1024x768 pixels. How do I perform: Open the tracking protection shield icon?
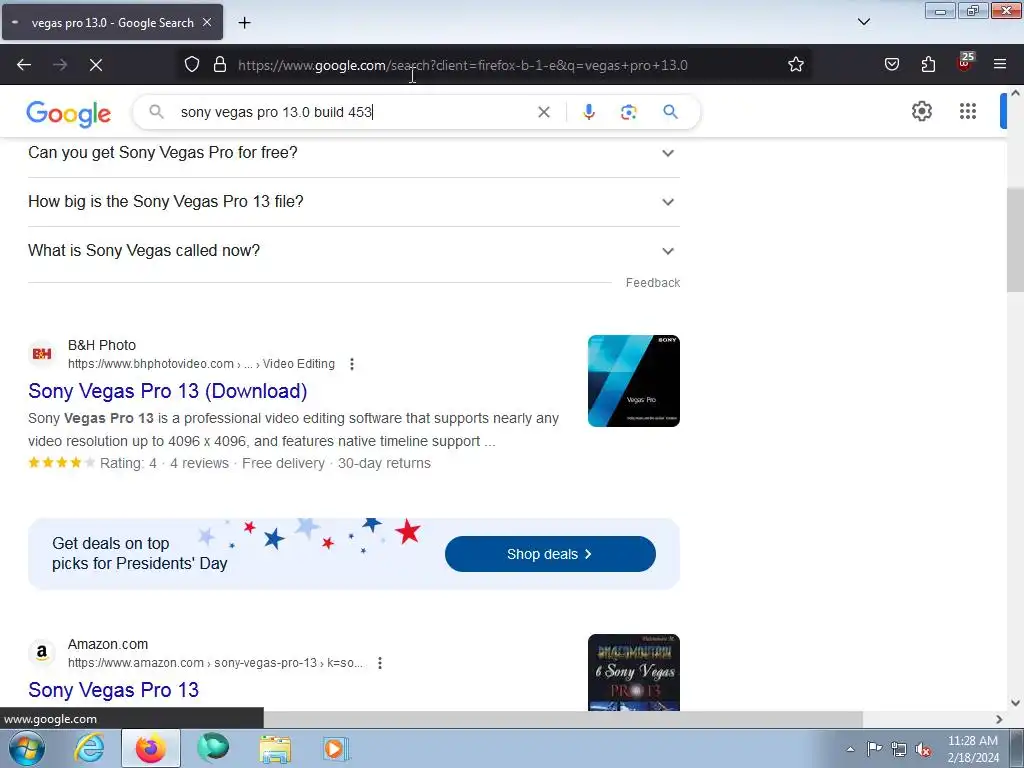pos(191,65)
